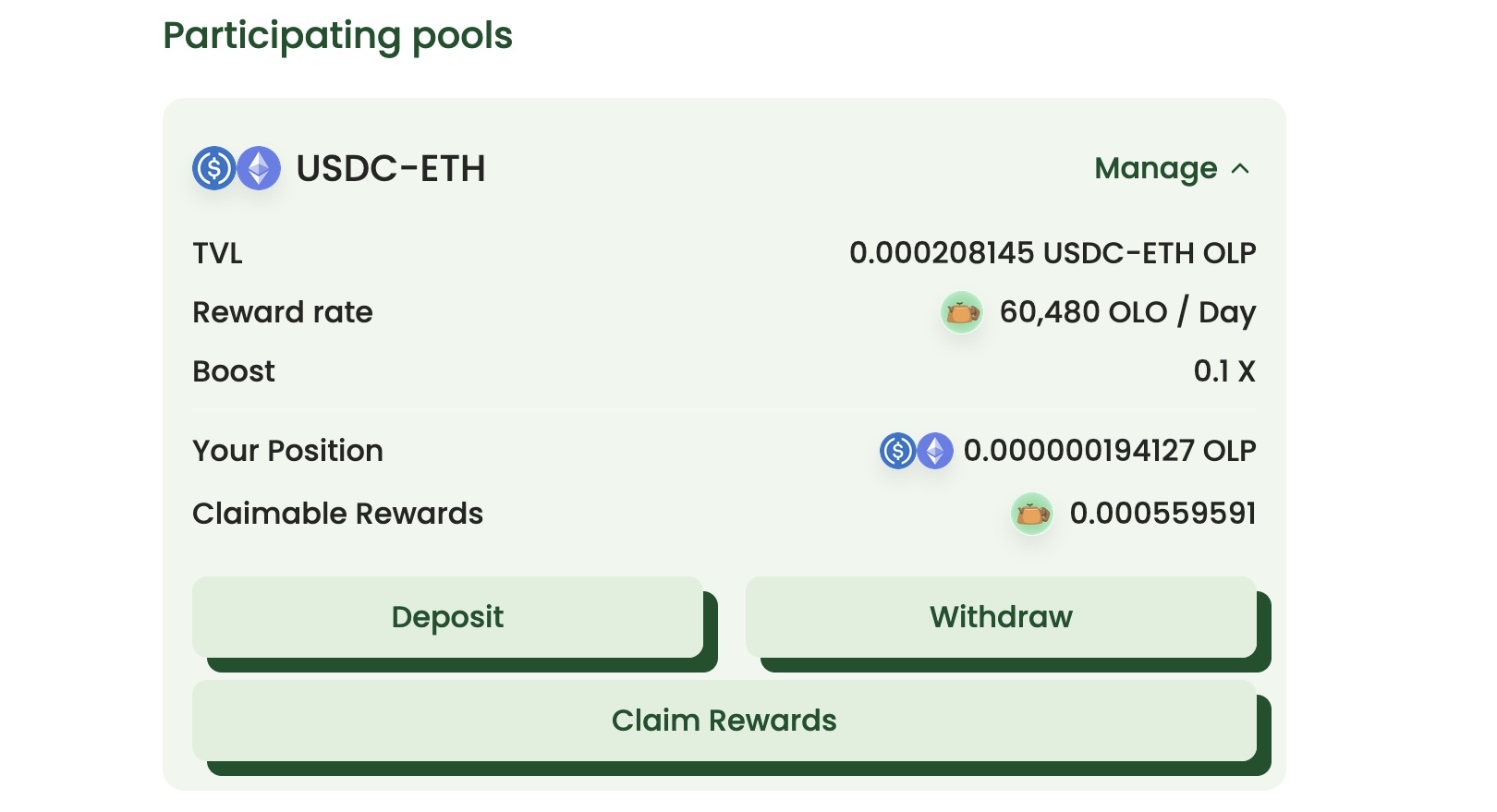Click the claimable amount 0.000559591
Screen dimensions: 1497x812
(1162, 514)
